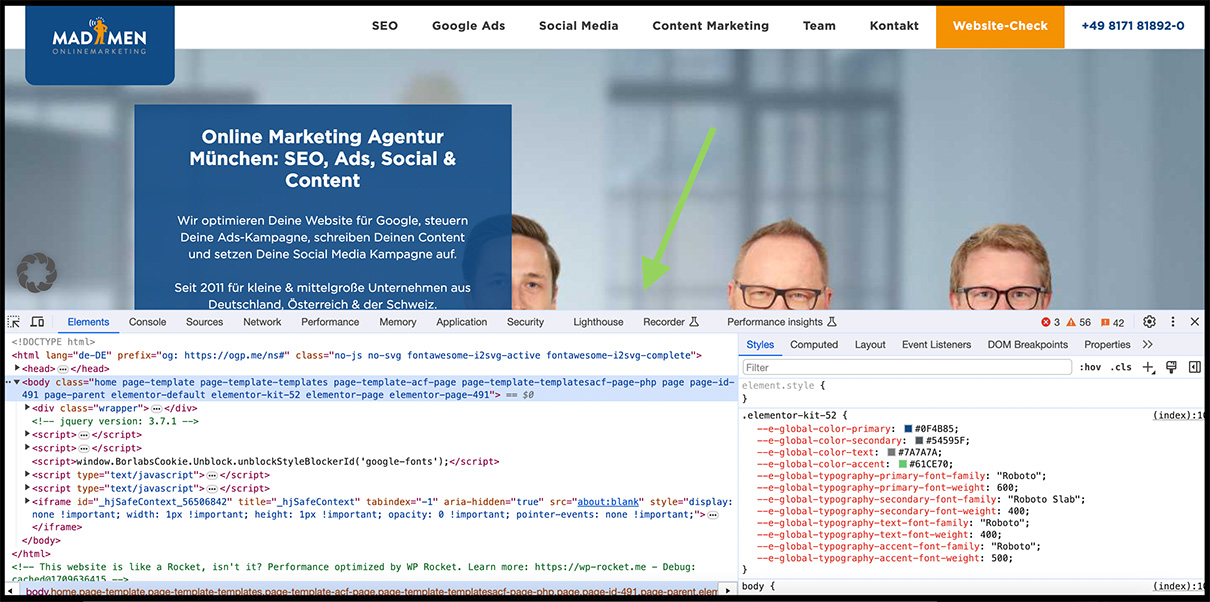Image resolution: width=1210 pixels, height=602 pixels.
Task: Open the DOM Breakpoints pane tab
Action: pyautogui.click(x=1028, y=344)
